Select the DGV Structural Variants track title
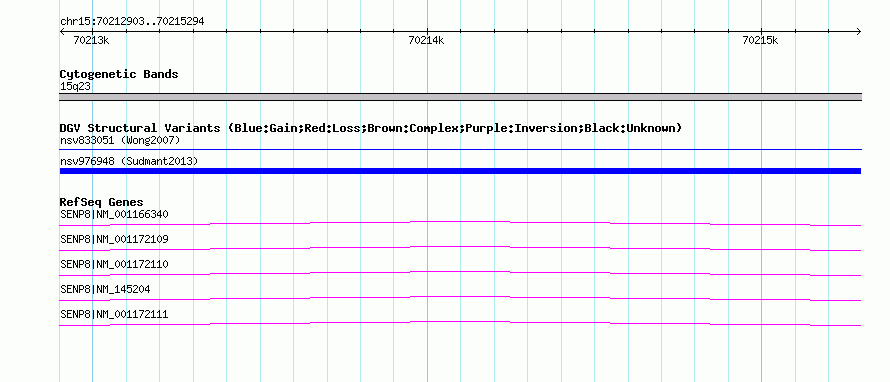The height and width of the screenshot is (382, 890). tap(371, 128)
